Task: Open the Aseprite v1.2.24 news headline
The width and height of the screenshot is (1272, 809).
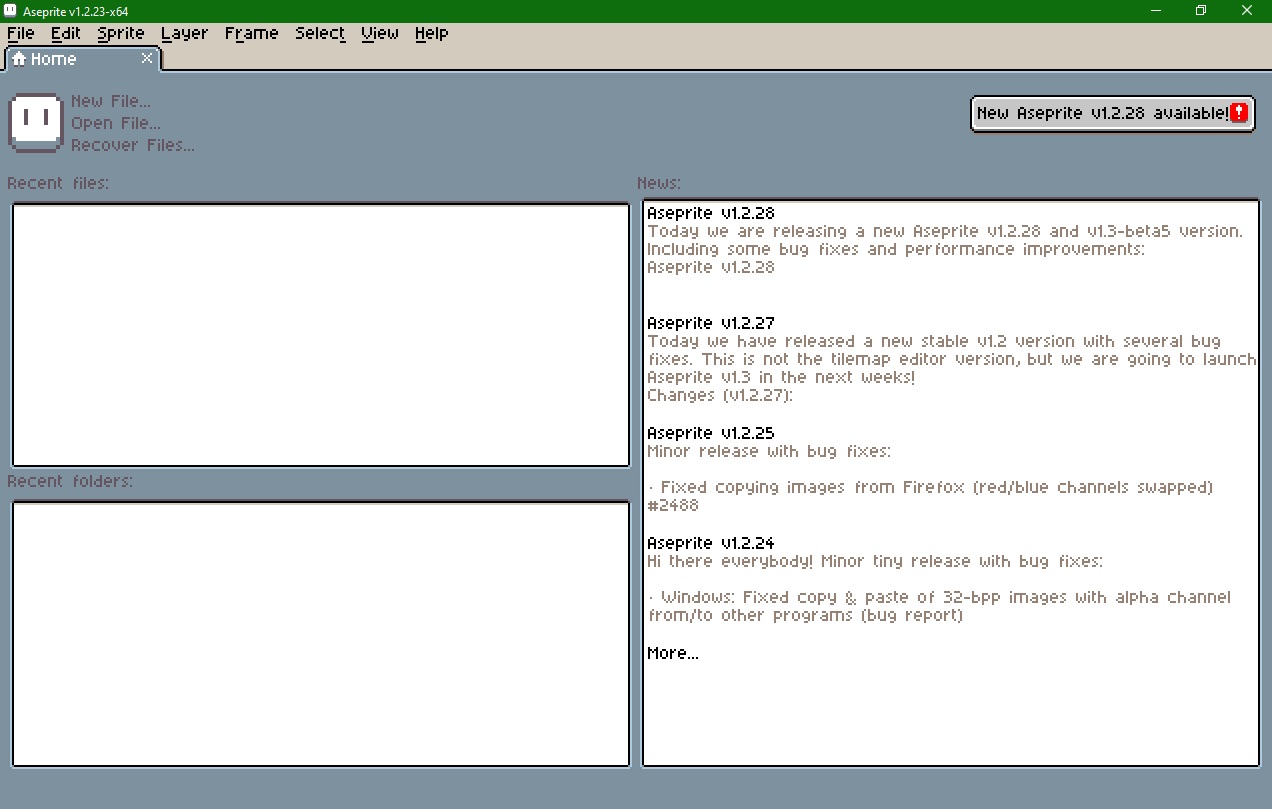Action: pos(711,543)
